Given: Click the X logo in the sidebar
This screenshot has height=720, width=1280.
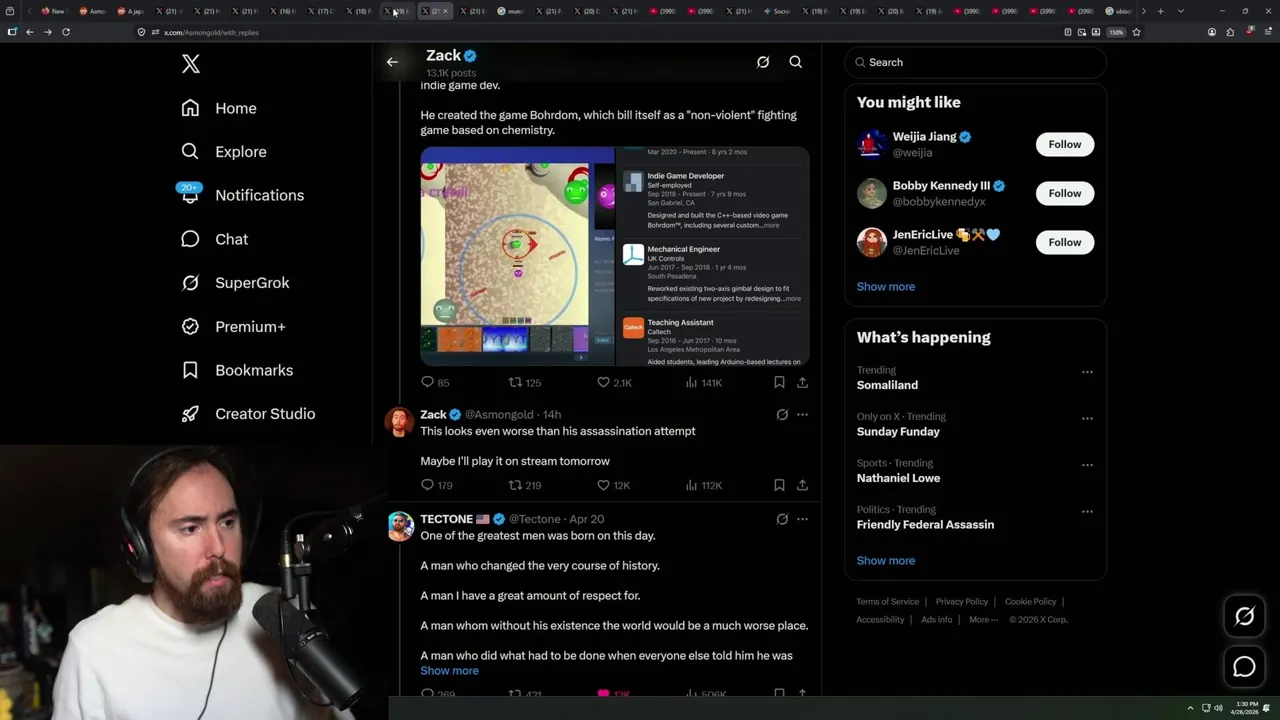Looking at the screenshot, I should pyautogui.click(x=190, y=64).
